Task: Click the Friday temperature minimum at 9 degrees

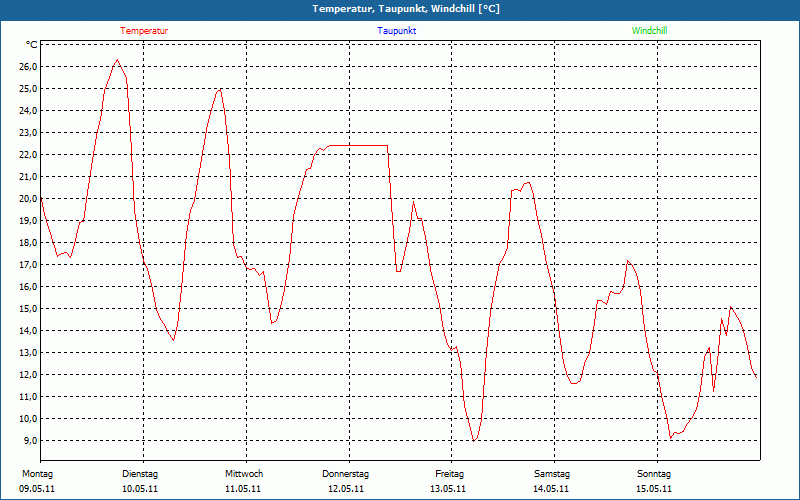Action: pos(474,440)
